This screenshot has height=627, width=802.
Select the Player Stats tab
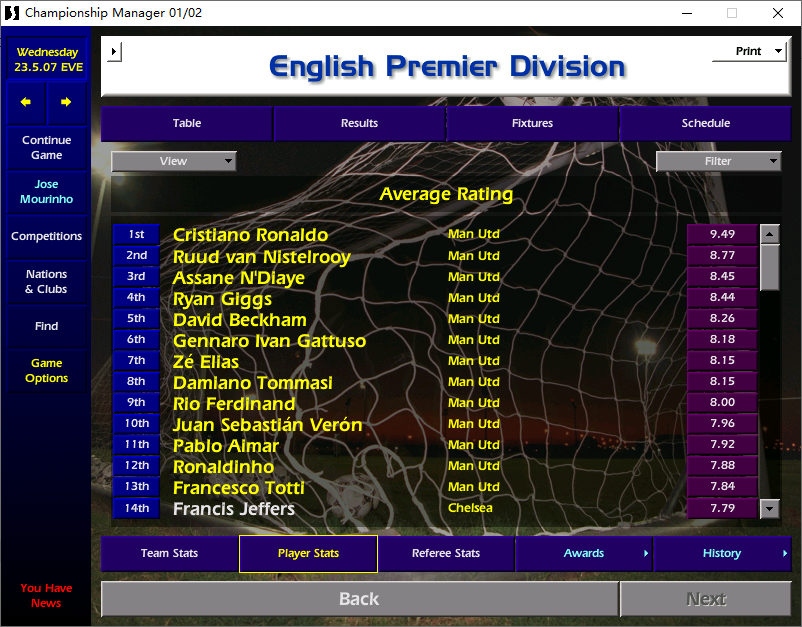308,553
